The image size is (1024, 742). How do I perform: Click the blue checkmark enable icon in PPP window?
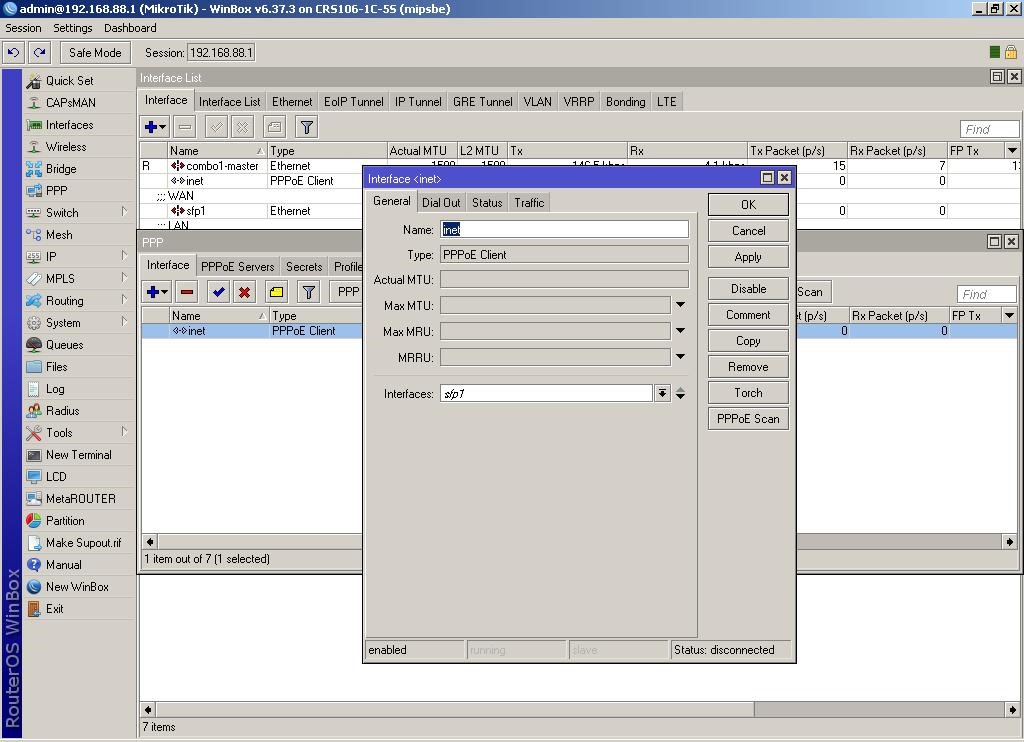[218, 292]
